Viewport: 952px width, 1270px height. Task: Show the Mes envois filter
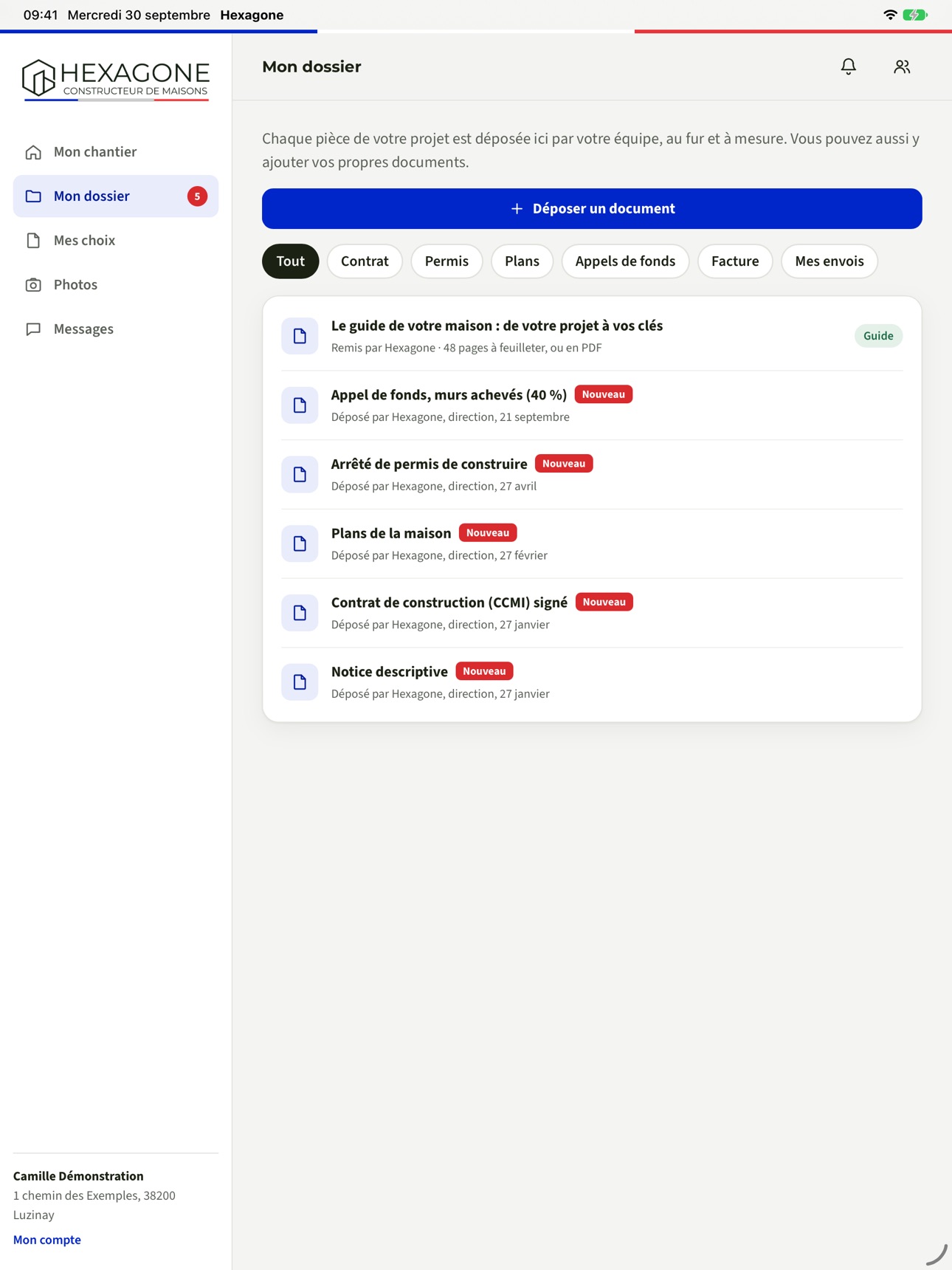829,261
